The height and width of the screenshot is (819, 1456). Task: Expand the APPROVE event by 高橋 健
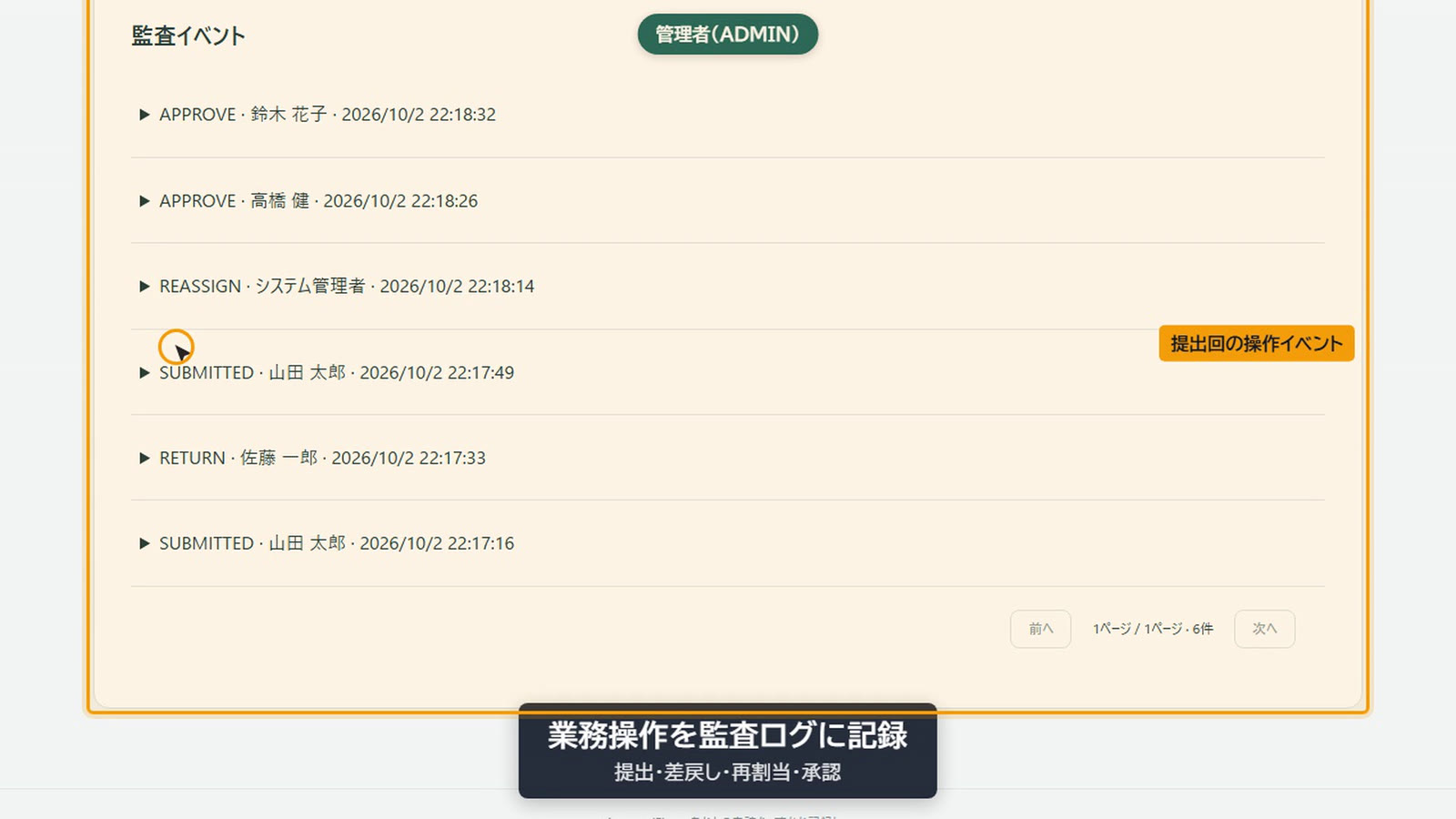(x=144, y=201)
